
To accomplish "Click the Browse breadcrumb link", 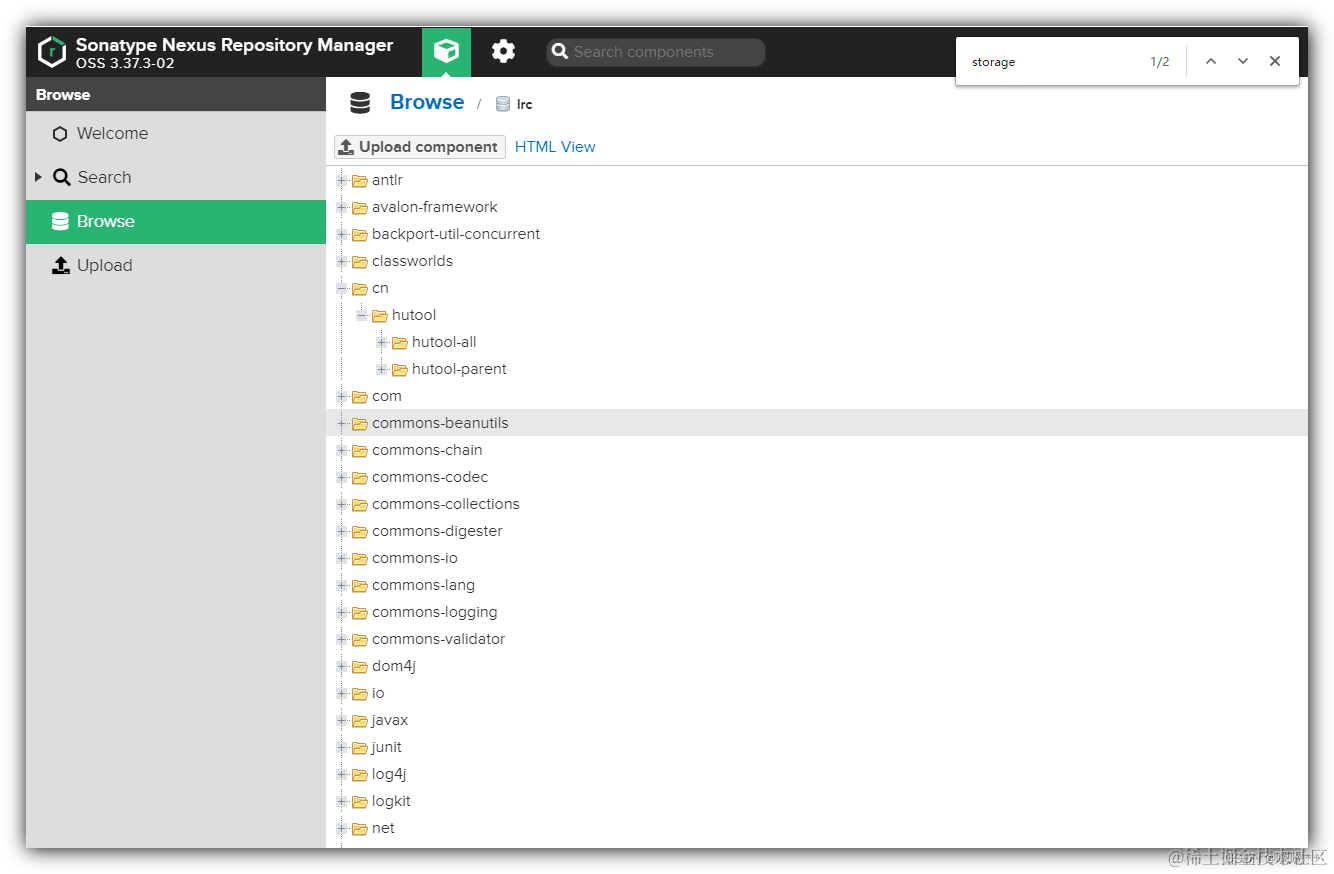I will coord(427,102).
